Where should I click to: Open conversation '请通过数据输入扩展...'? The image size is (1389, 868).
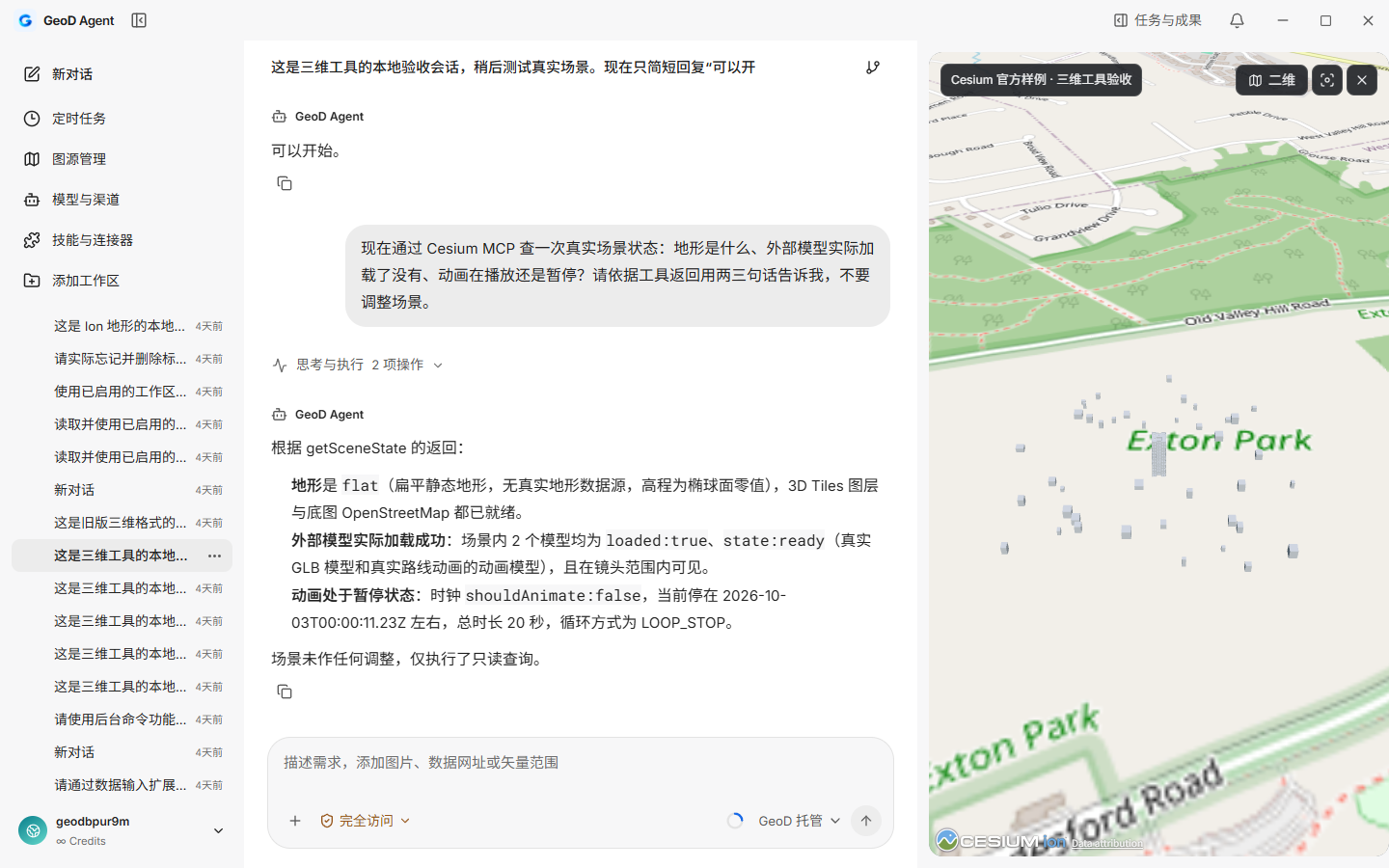(122, 785)
